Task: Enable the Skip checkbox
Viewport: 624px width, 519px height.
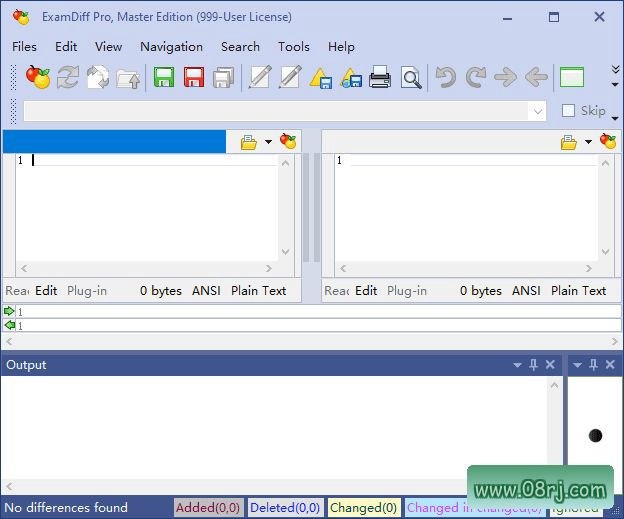Action: pos(568,111)
